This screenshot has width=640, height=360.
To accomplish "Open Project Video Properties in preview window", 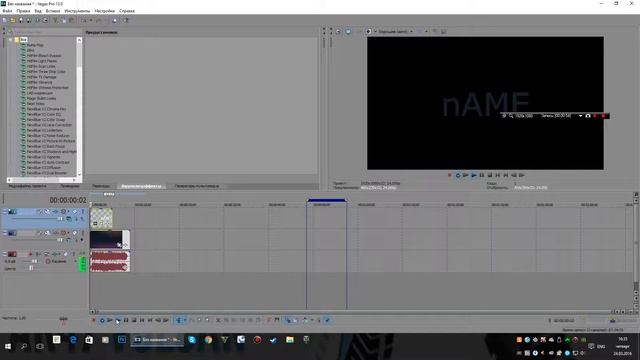I will tap(338, 31).
